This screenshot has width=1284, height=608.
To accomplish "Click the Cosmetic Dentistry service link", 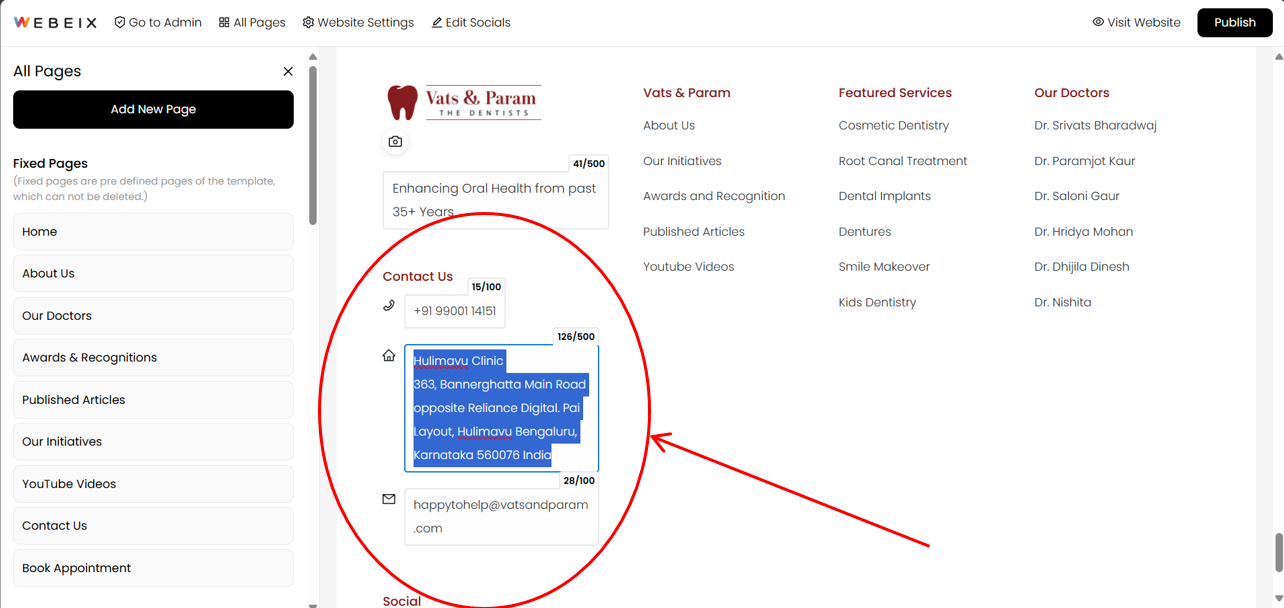I will coord(894,125).
